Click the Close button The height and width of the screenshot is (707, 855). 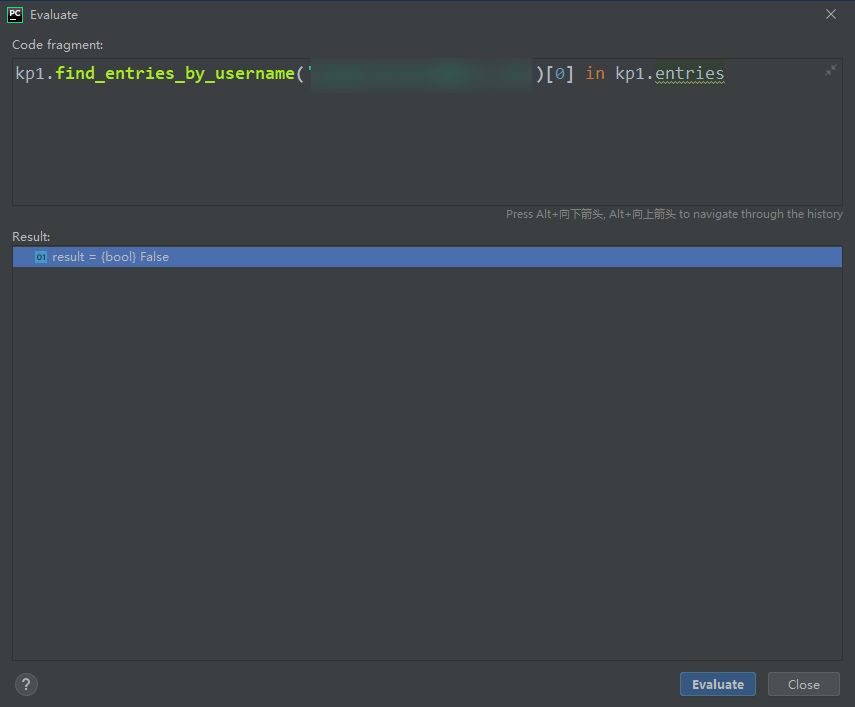[x=803, y=684]
